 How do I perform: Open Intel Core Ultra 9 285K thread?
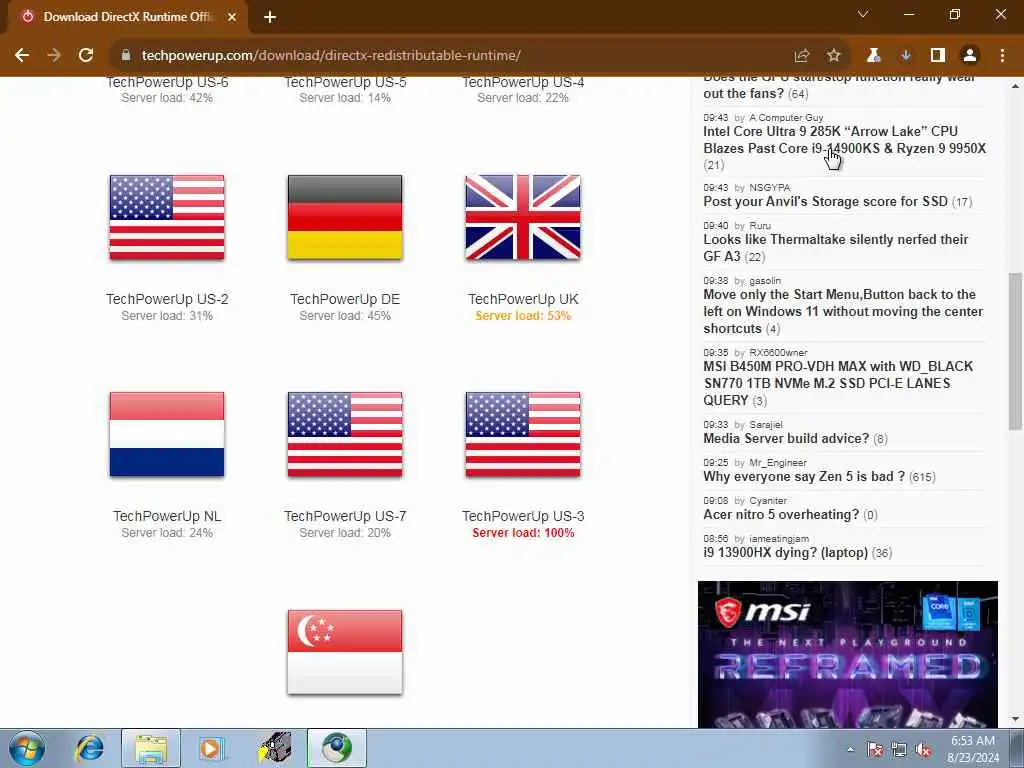pos(844,140)
